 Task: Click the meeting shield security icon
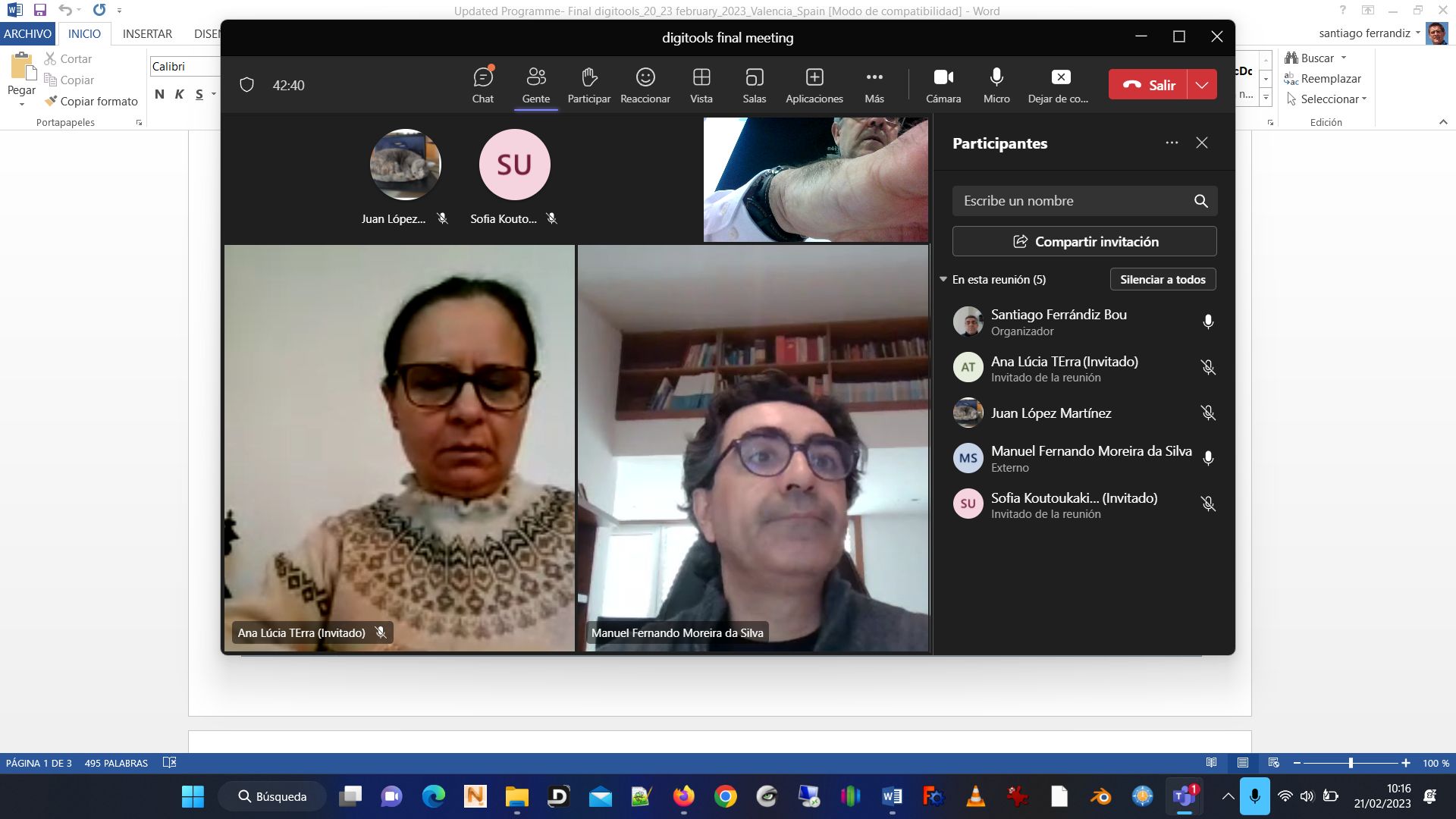click(x=246, y=85)
